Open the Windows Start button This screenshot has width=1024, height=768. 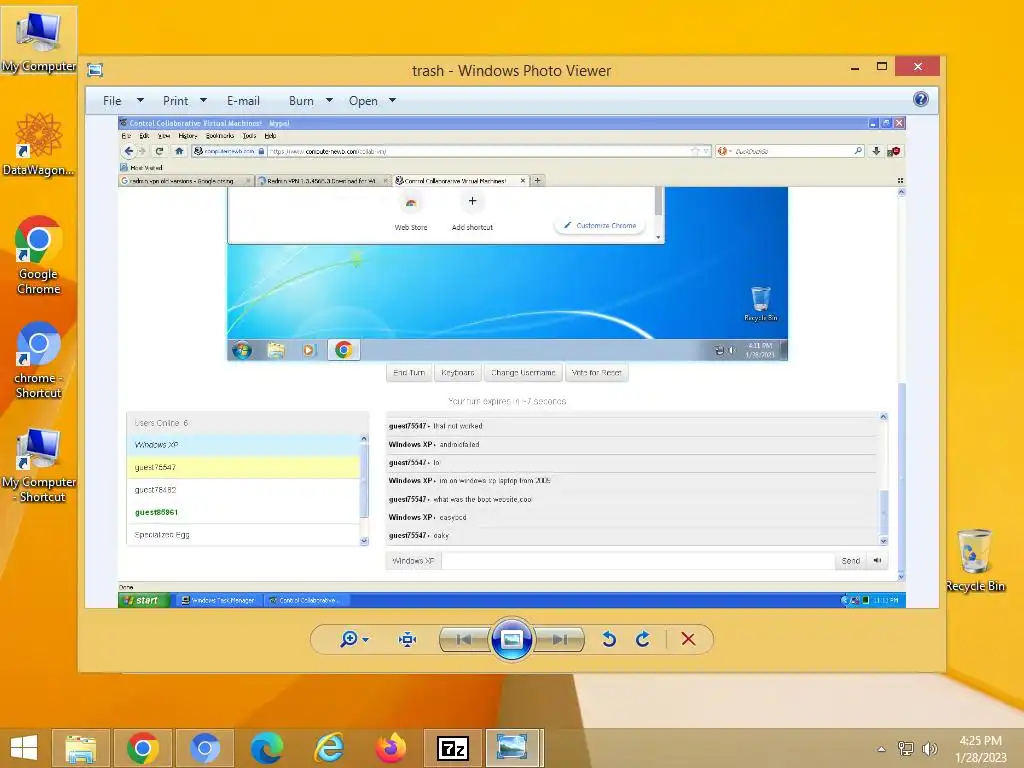click(24, 748)
